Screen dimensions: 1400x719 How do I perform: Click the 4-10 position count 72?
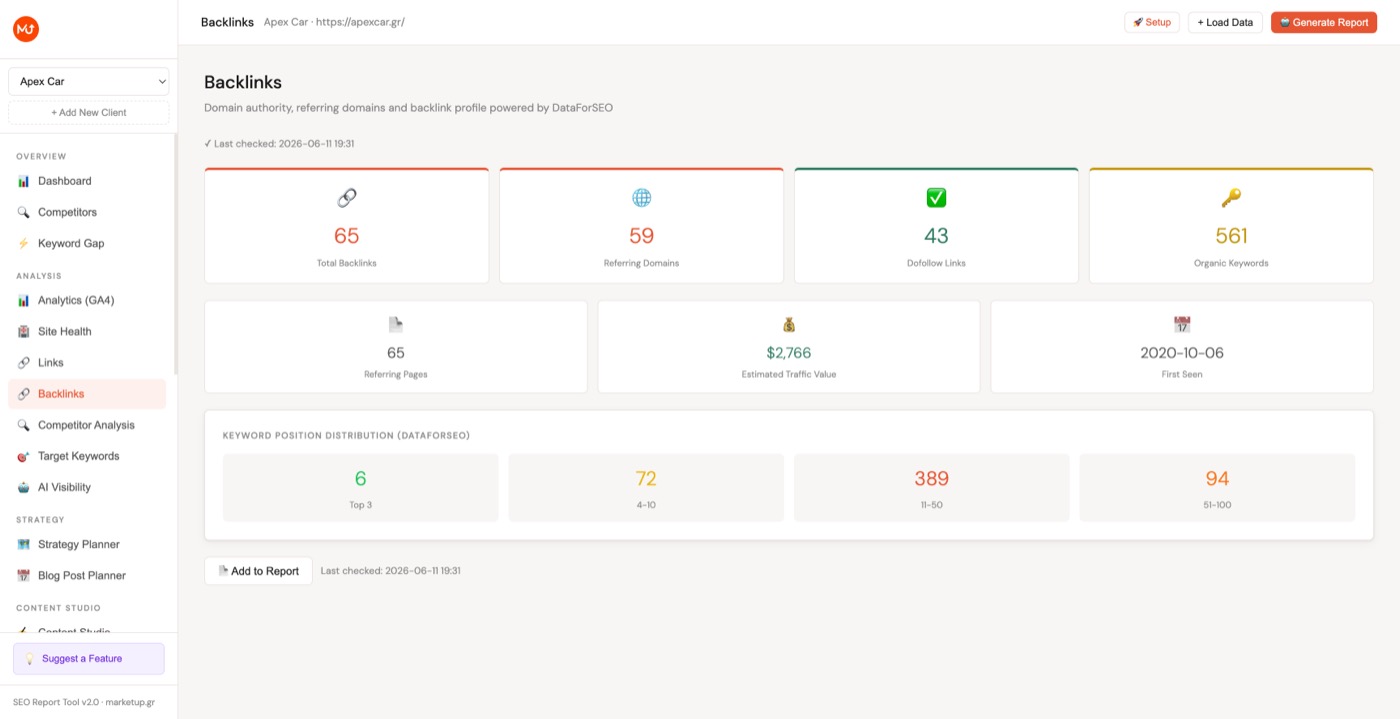point(646,479)
